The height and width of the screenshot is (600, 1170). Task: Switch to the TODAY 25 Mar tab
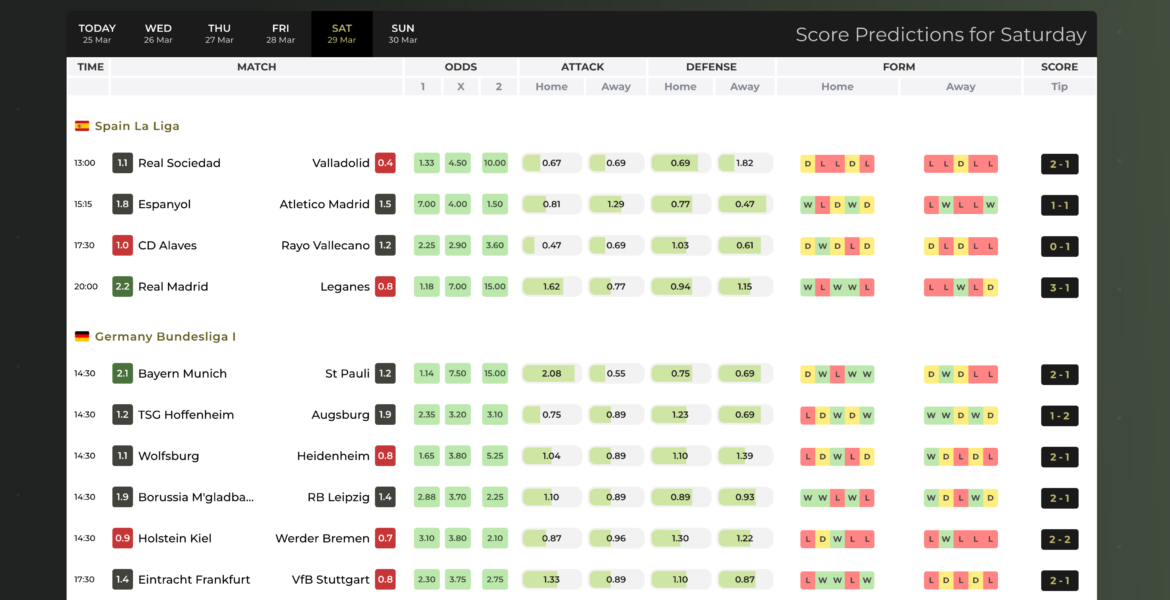(x=97, y=34)
